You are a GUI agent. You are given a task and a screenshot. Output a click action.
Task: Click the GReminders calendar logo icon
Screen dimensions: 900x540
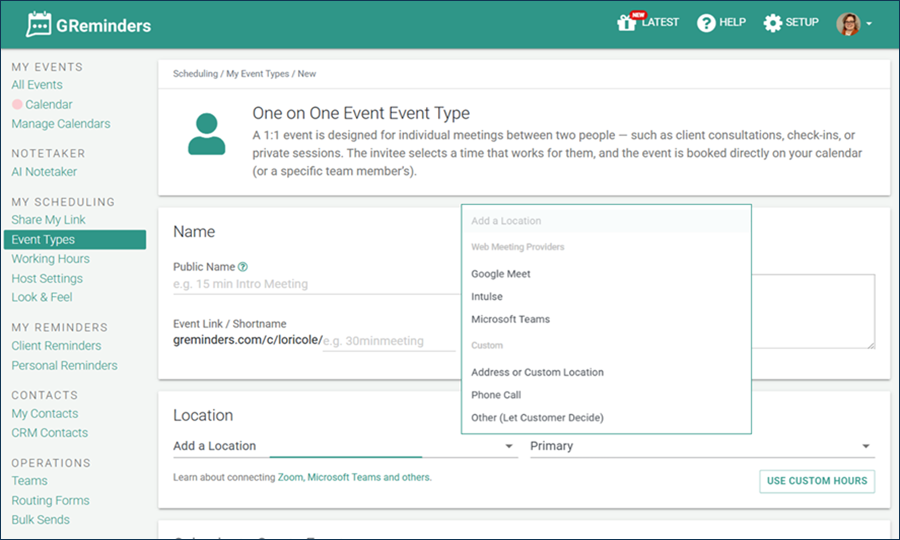39,24
